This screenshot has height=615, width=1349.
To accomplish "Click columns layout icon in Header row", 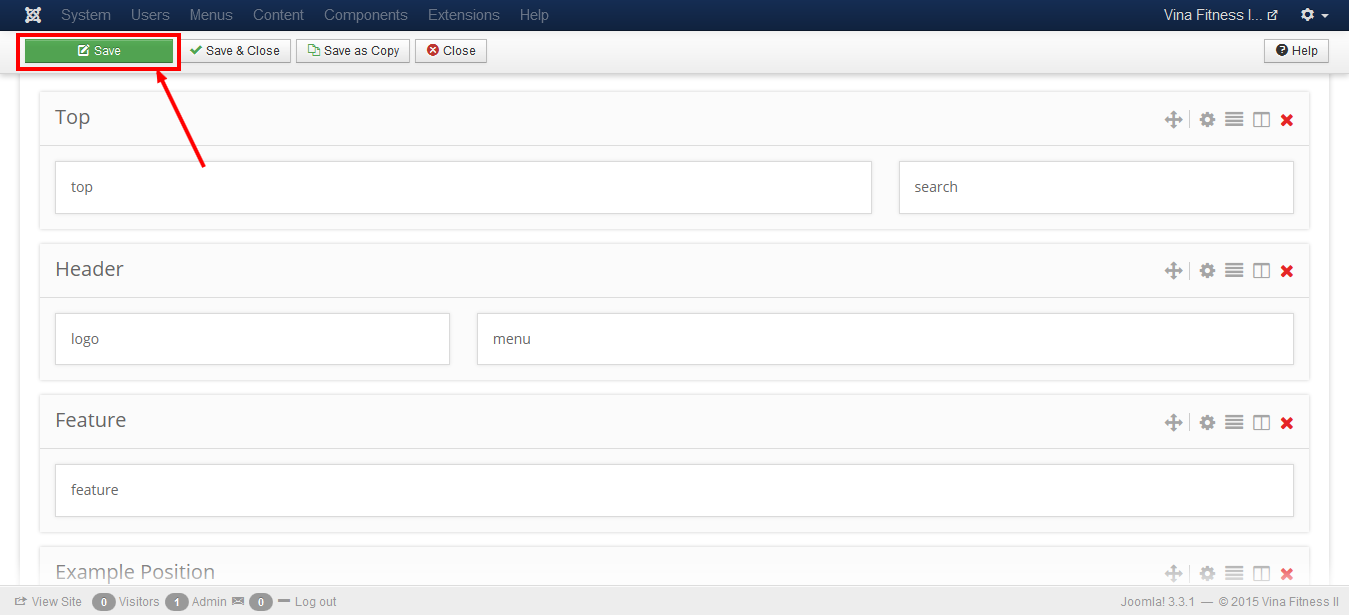I will click(x=1261, y=271).
